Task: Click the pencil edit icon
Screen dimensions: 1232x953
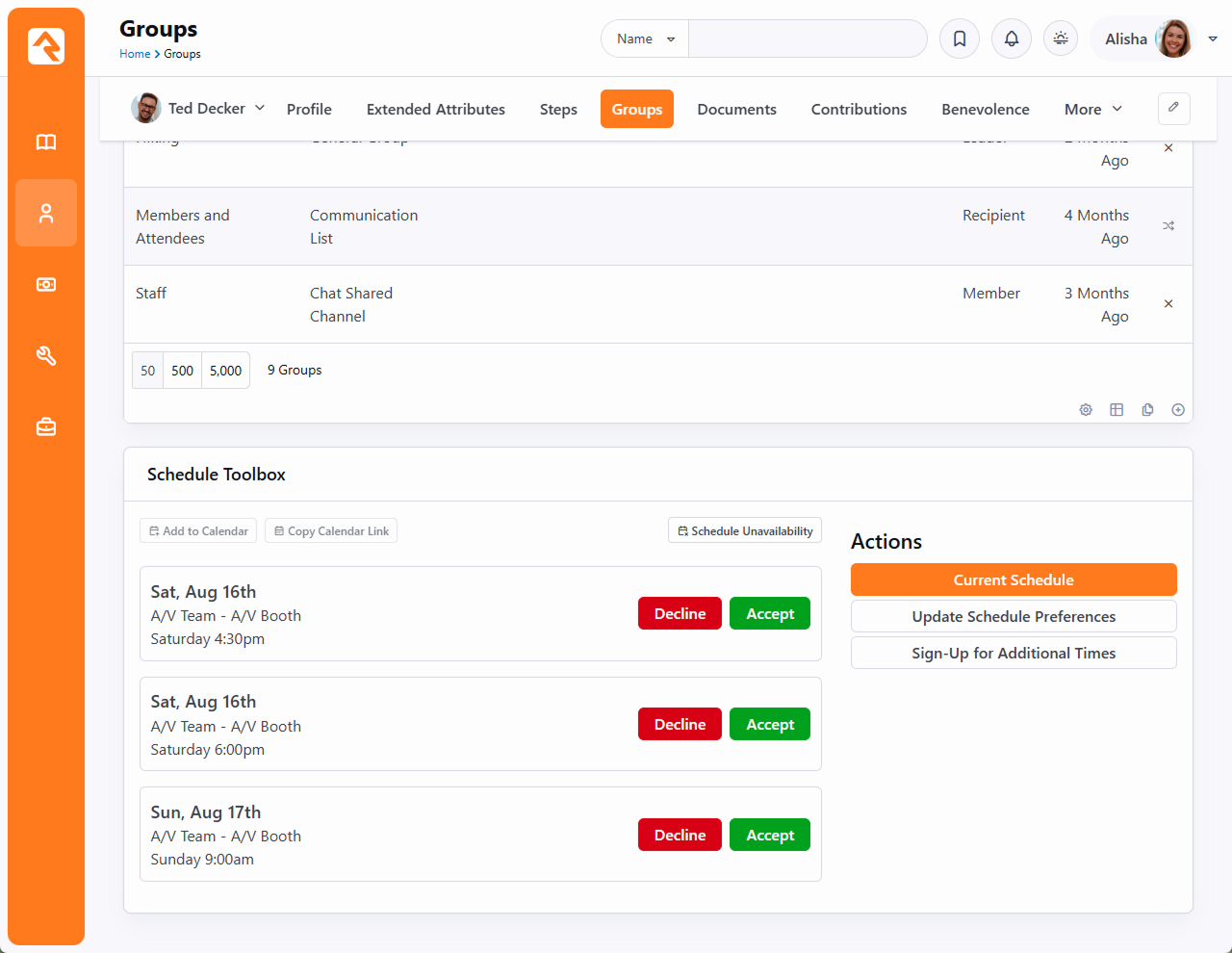Action: (1173, 108)
